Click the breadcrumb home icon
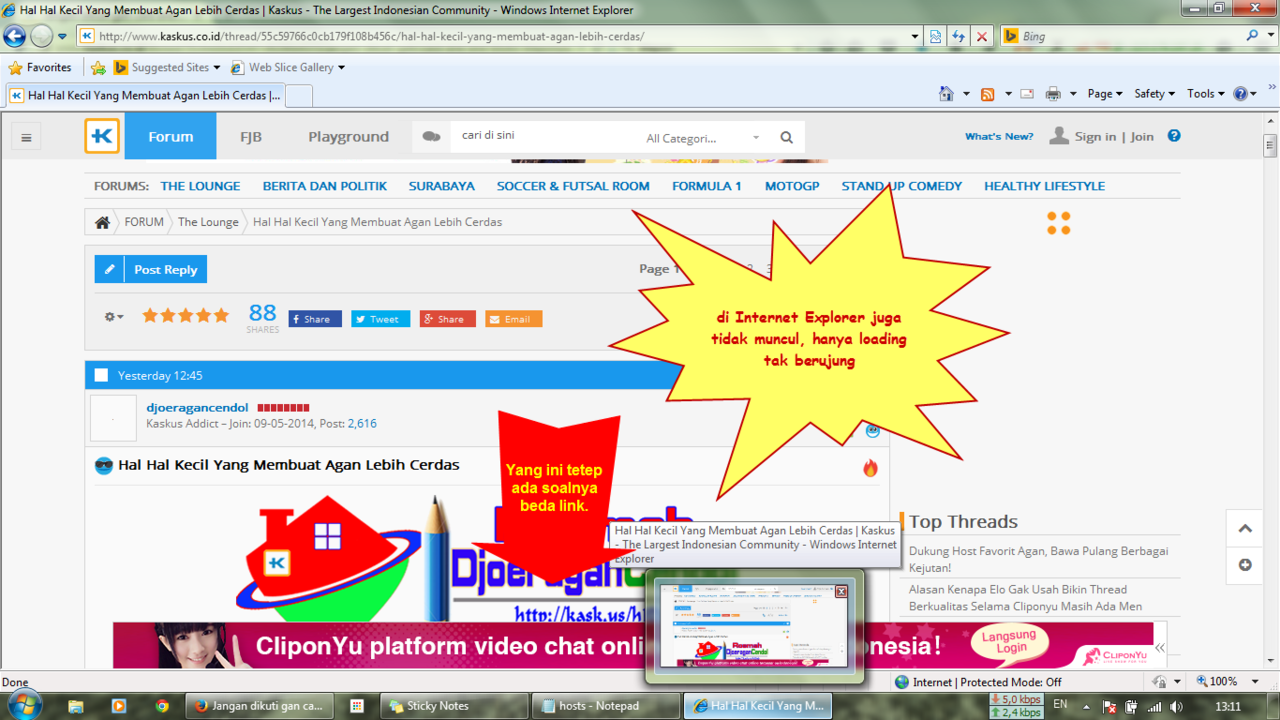The width and height of the screenshot is (1280, 720). point(102,222)
